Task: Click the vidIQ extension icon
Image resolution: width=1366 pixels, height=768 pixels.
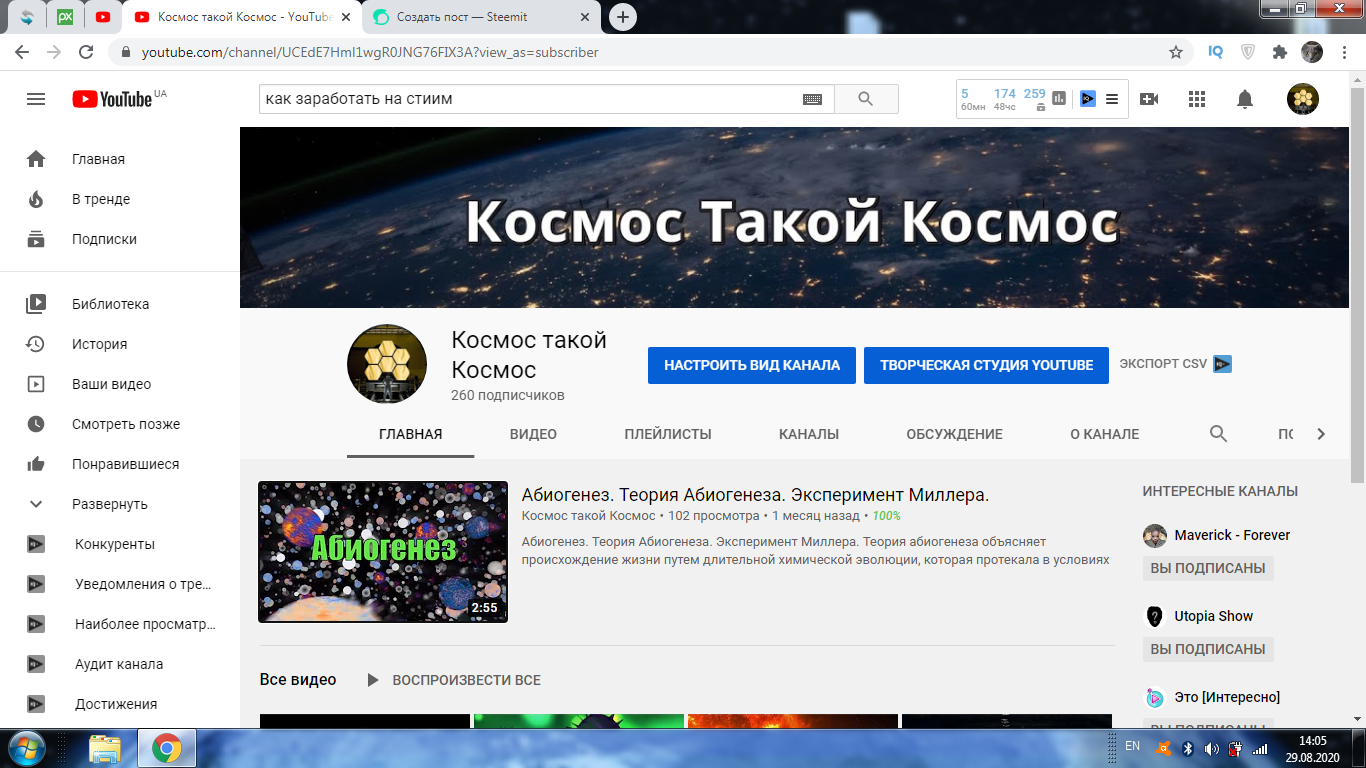Action: point(1216,52)
